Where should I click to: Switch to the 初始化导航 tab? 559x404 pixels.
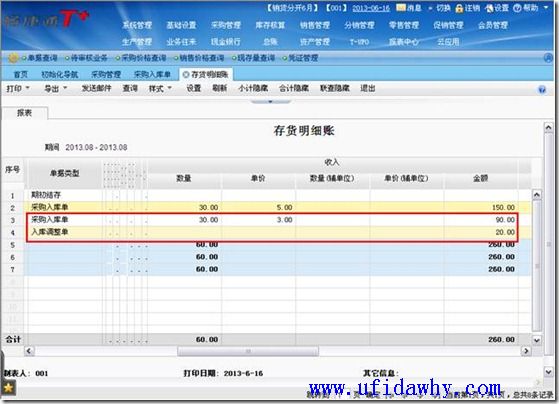click(x=60, y=75)
